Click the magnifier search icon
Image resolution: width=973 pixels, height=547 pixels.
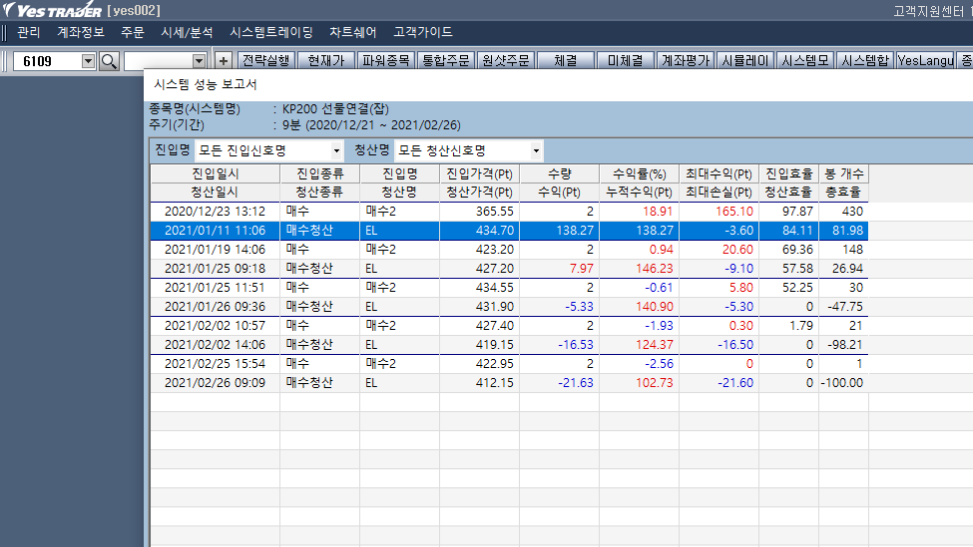[x=108, y=62]
